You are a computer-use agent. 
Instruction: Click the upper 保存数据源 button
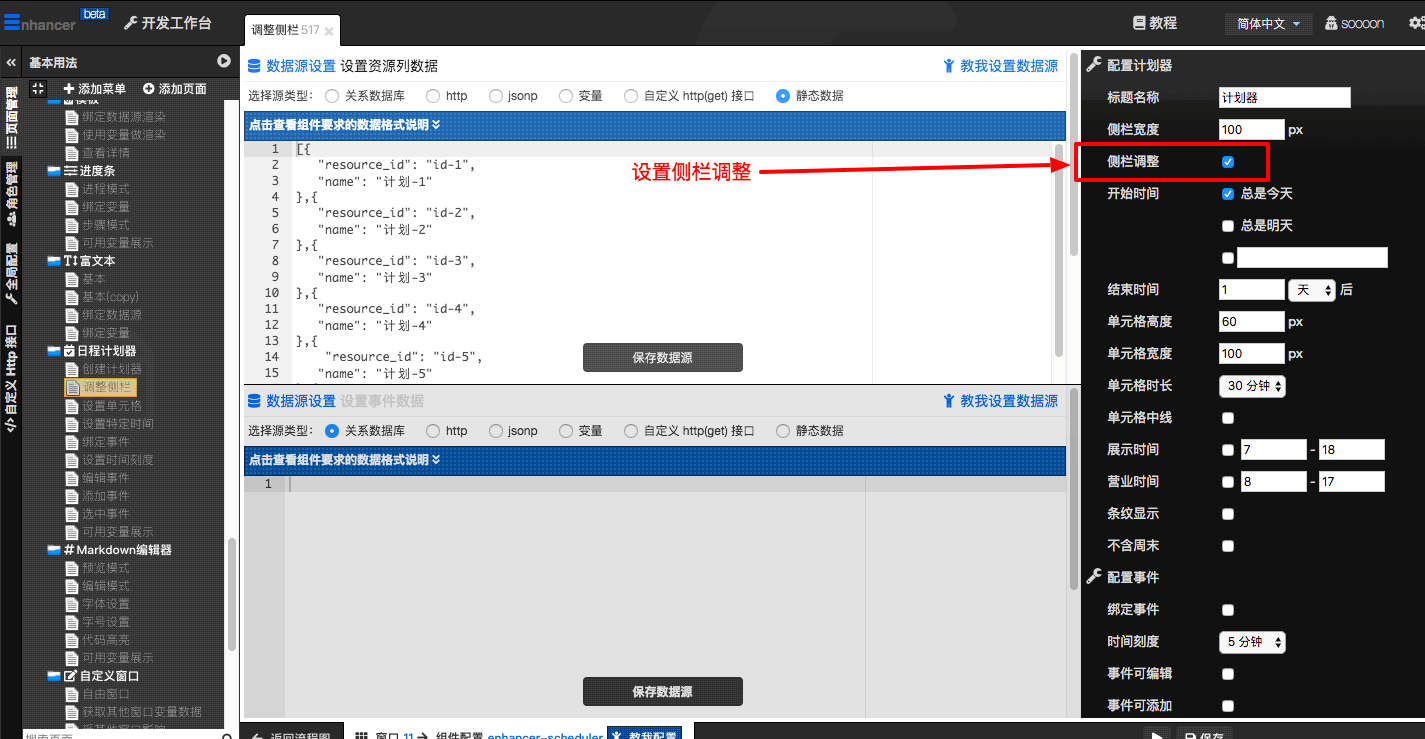(662, 358)
